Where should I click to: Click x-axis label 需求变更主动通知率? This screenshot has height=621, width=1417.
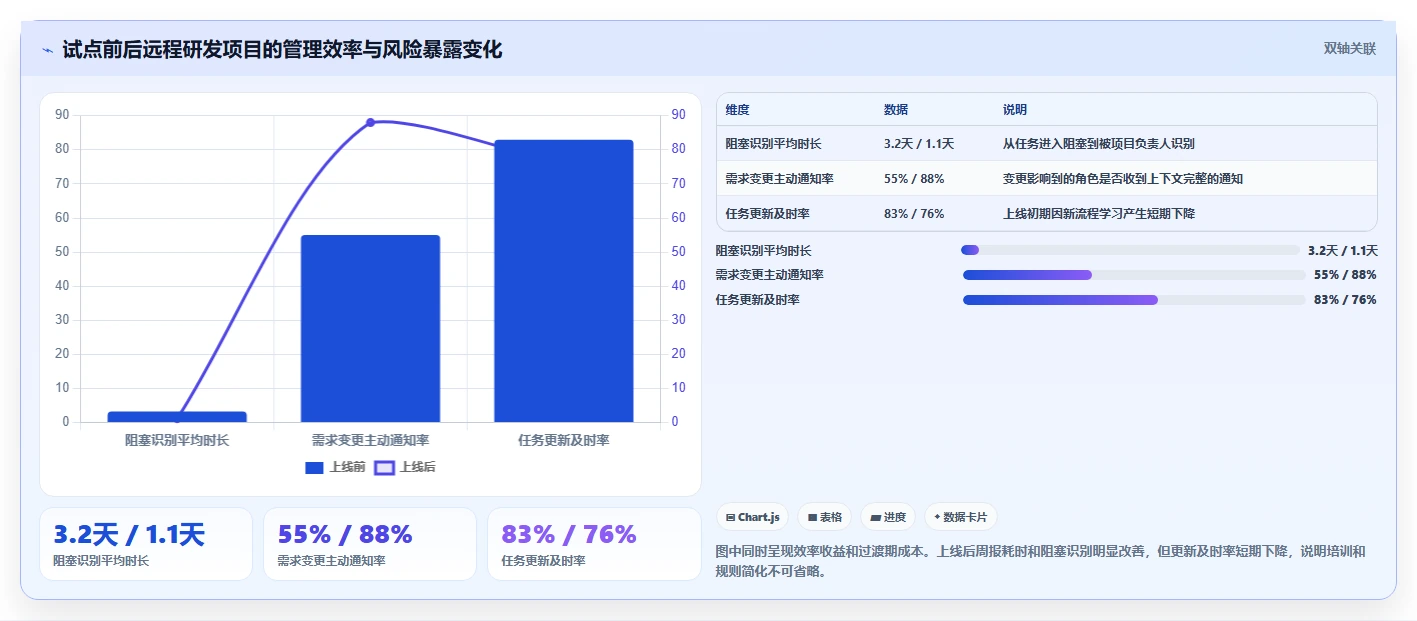pyautogui.click(x=370, y=440)
